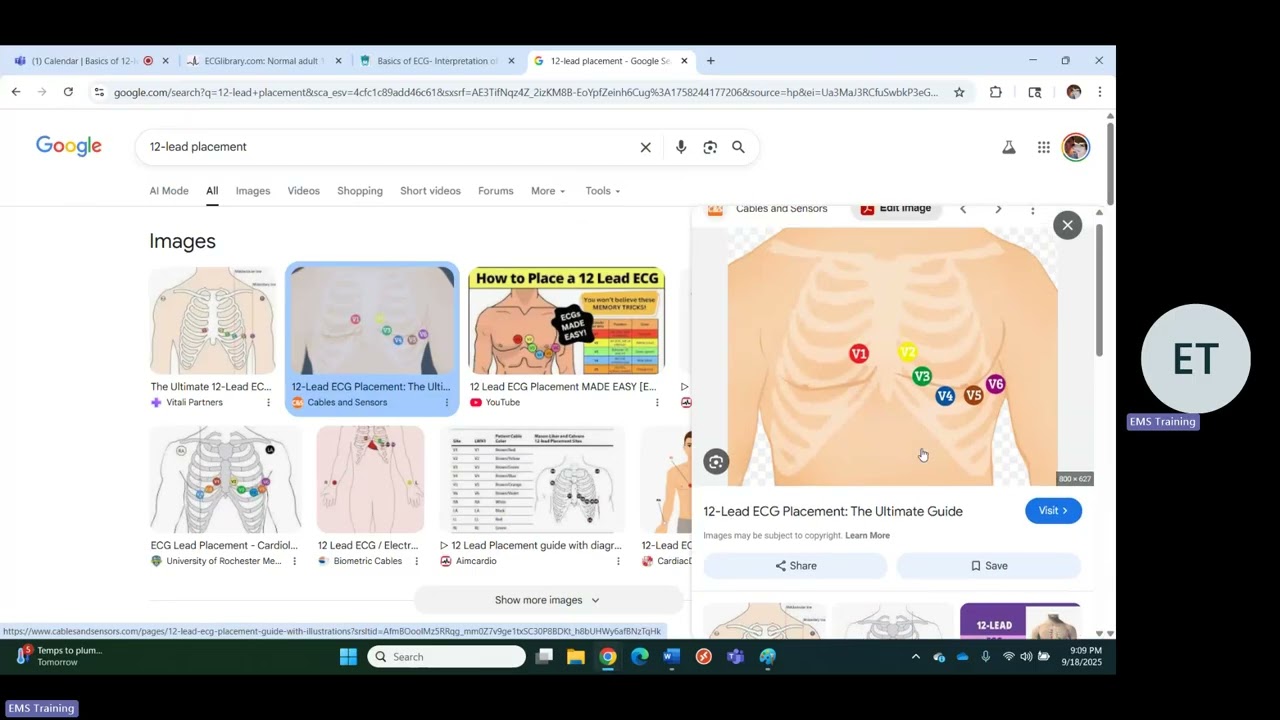Switch to the ECGlibrary.com browser tab
The height and width of the screenshot is (720, 1280).
click(264, 61)
